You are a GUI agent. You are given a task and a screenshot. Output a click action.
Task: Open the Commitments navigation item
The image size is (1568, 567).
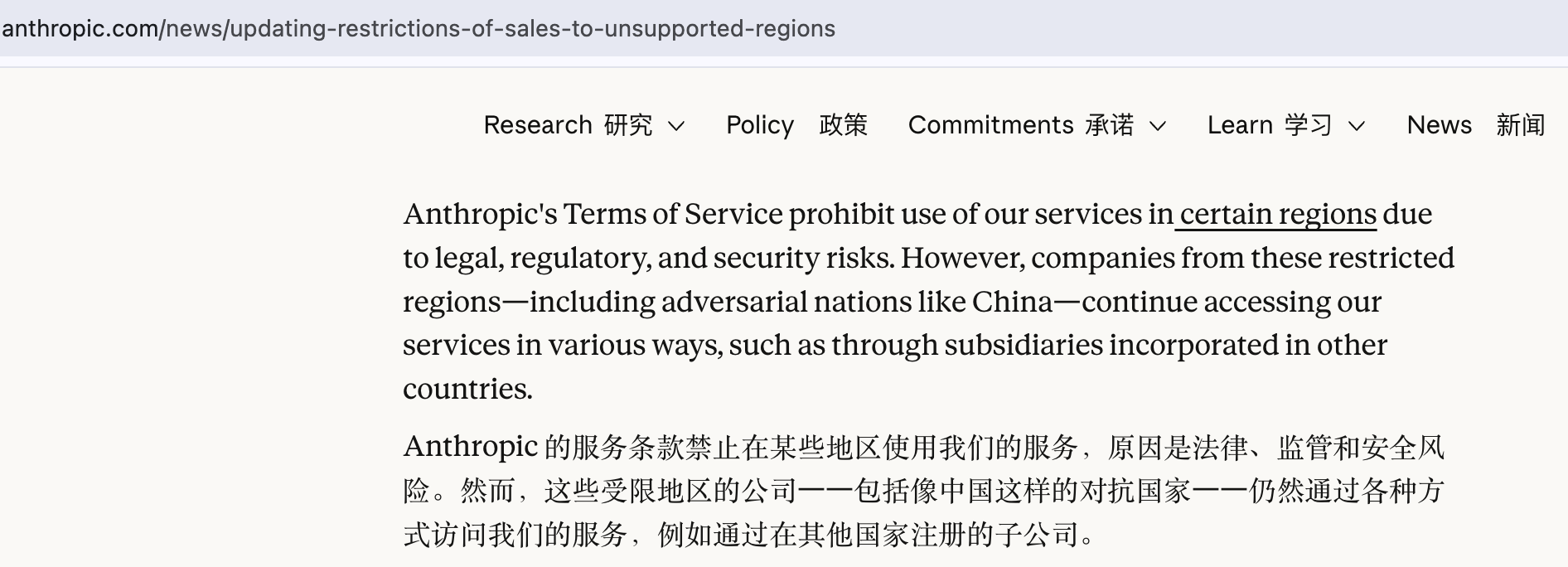point(991,125)
